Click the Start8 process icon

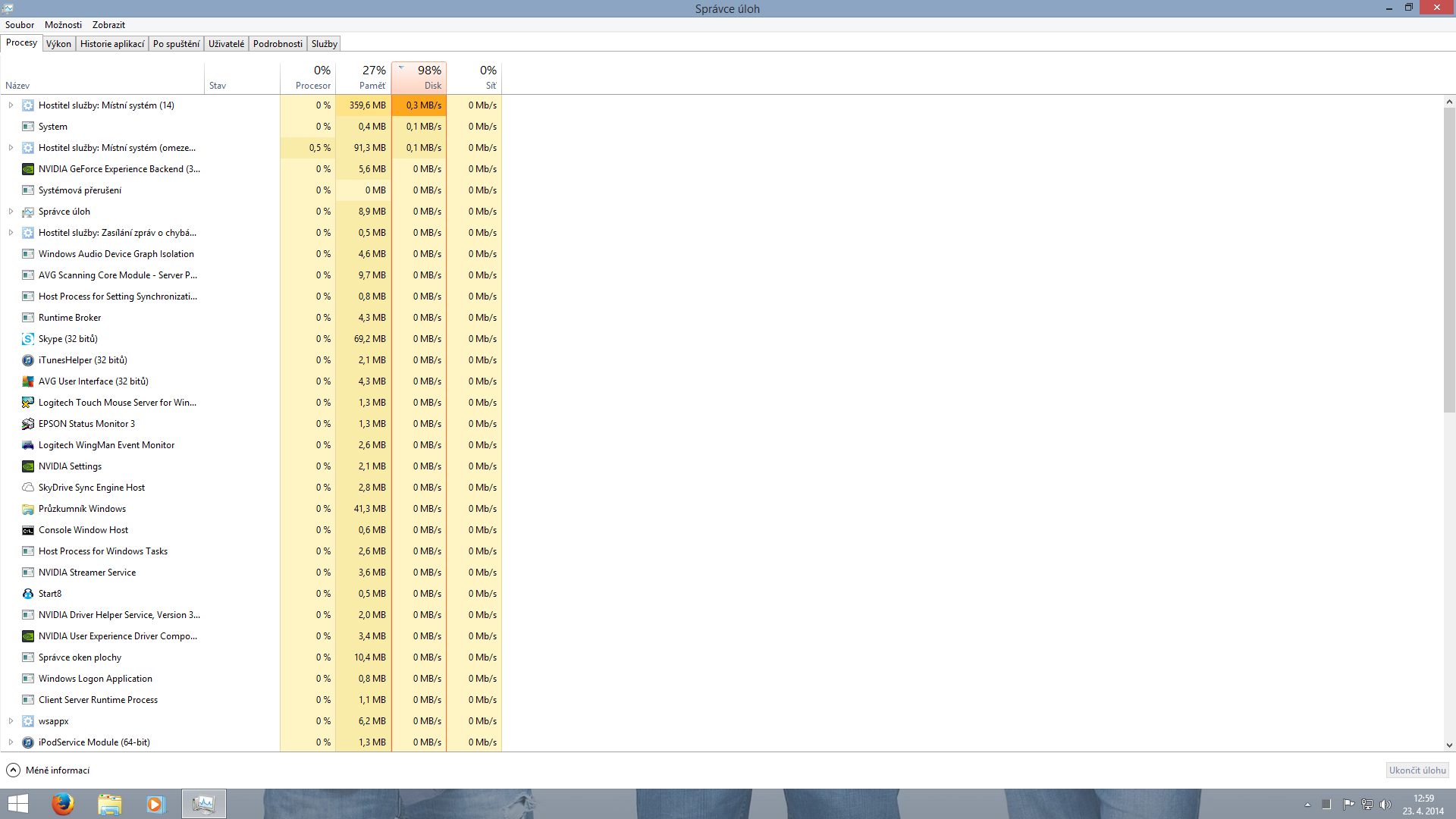coord(28,594)
